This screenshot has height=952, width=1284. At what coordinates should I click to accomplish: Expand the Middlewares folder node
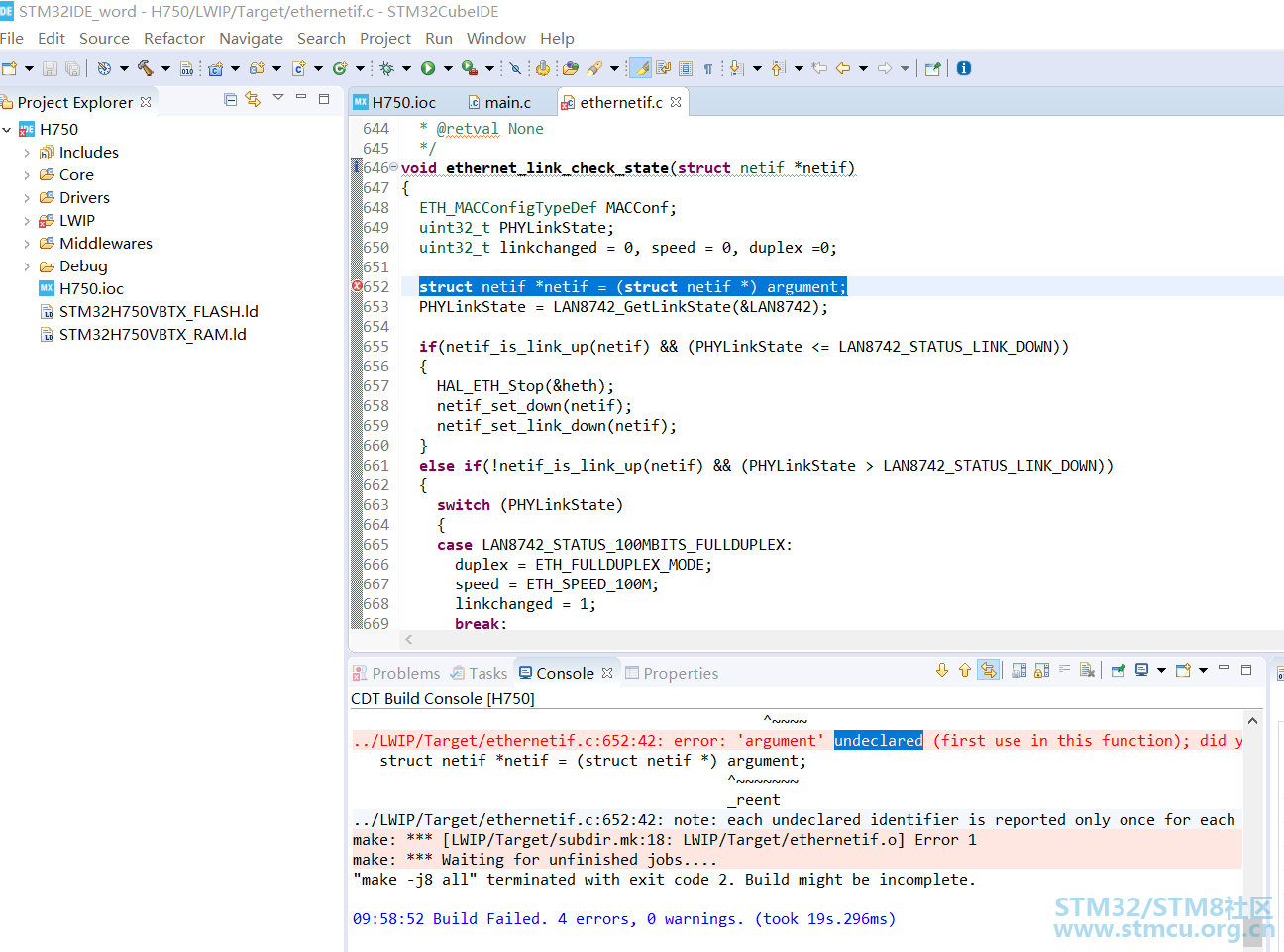click(x=27, y=244)
